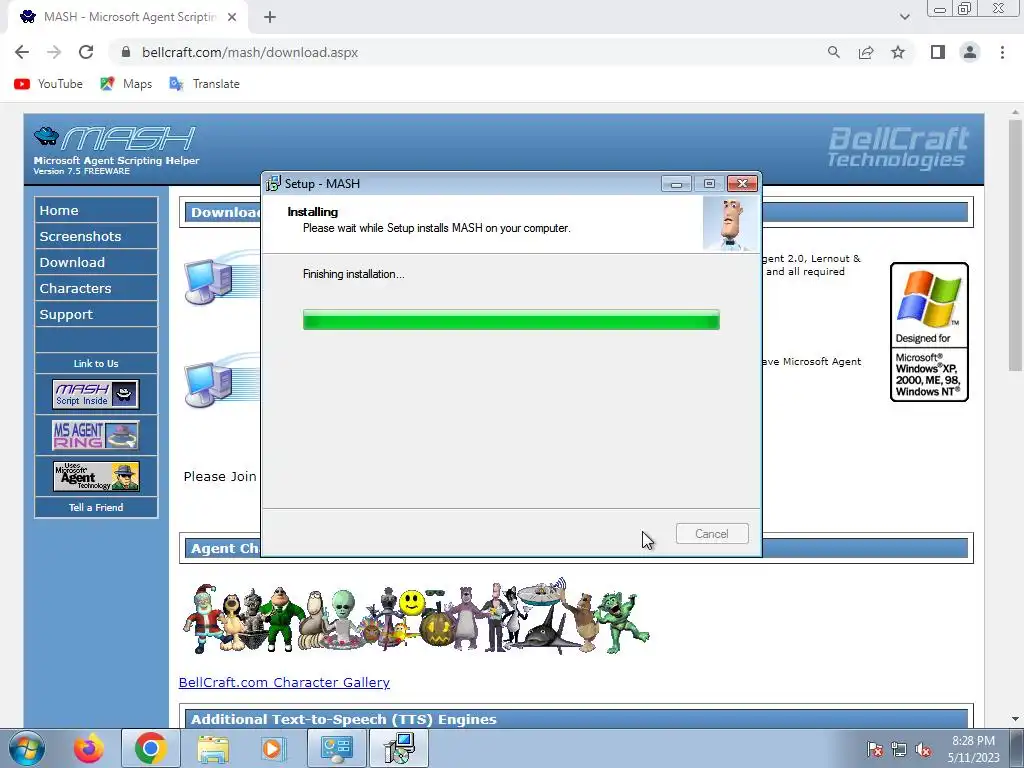Click the agent characters group image
Image resolution: width=1024 pixels, height=768 pixels.
pos(416,616)
